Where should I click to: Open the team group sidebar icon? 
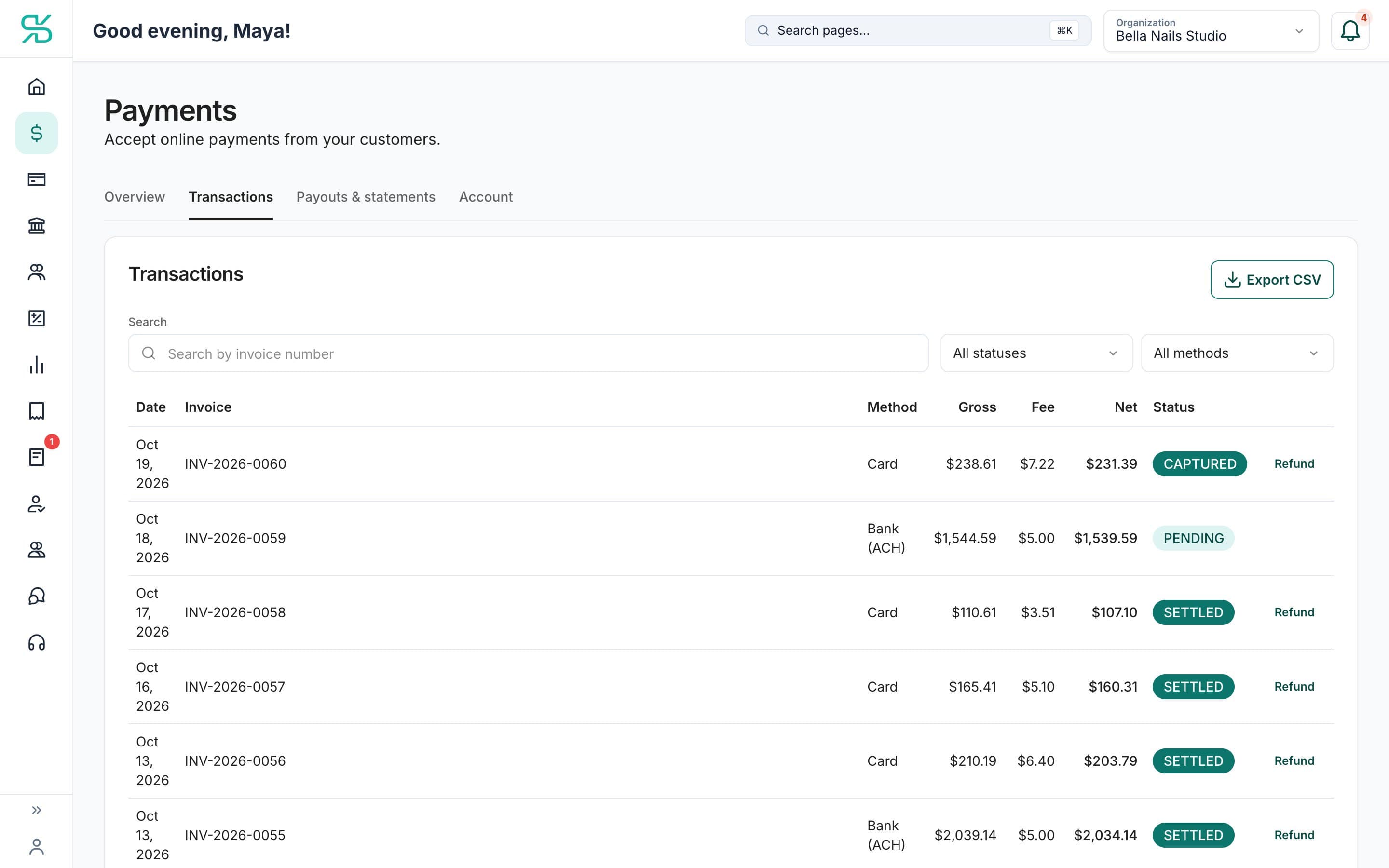pos(36,550)
